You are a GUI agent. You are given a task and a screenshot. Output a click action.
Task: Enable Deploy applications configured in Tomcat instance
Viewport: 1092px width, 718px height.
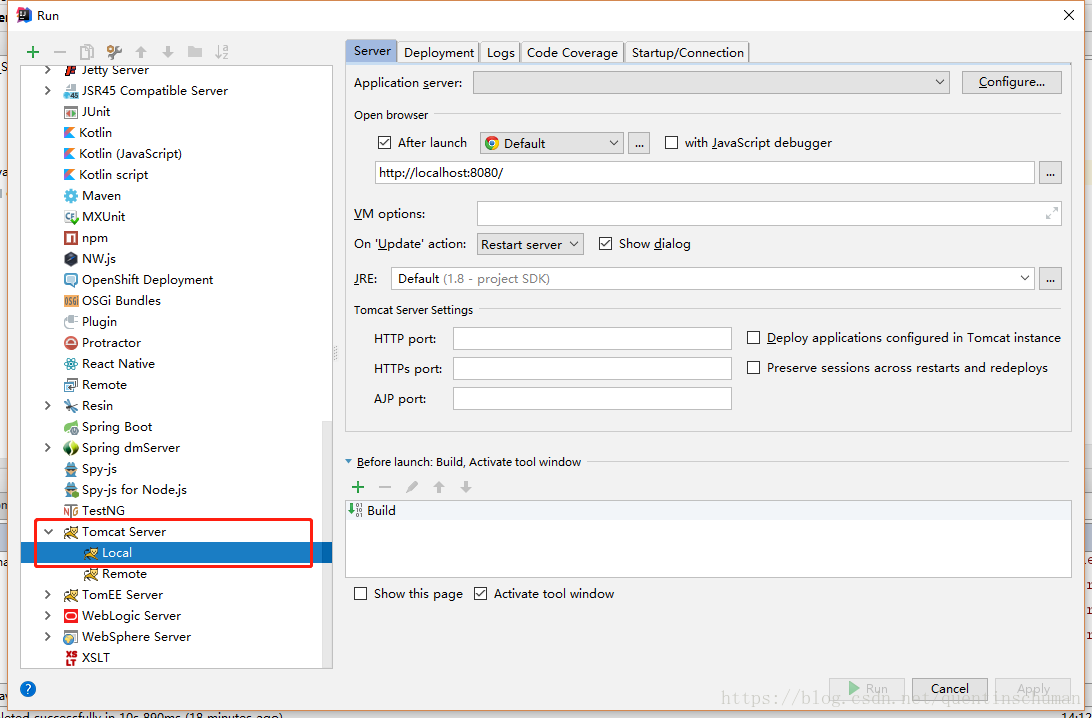[x=753, y=338]
